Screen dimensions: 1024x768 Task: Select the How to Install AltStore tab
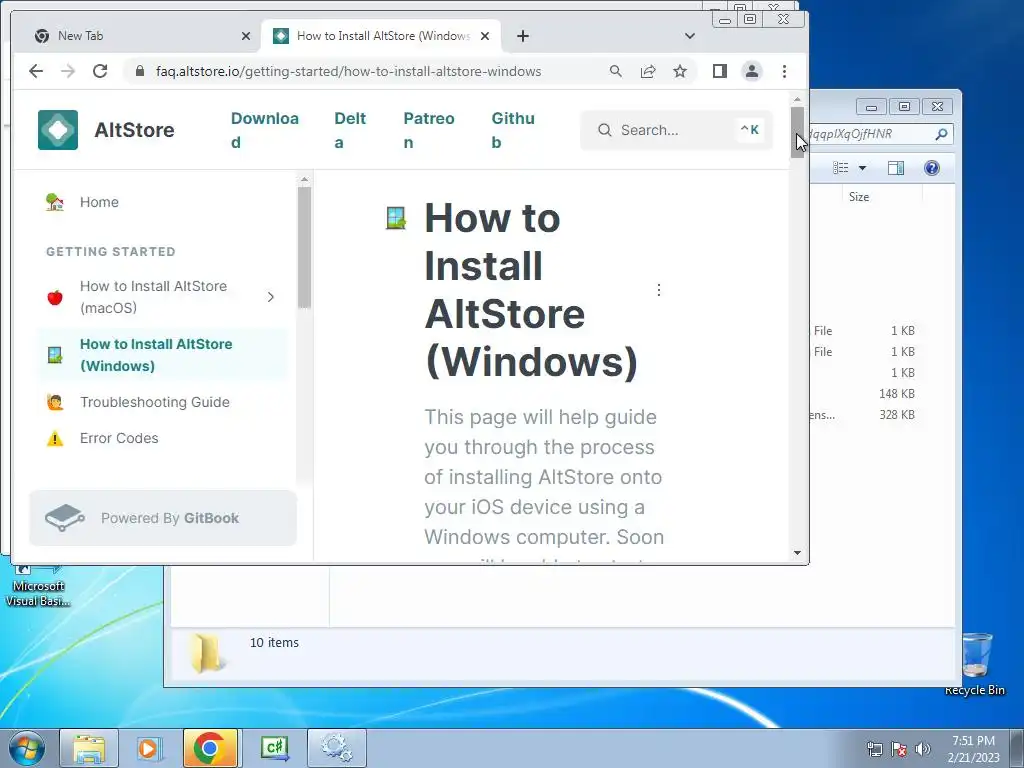383,36
